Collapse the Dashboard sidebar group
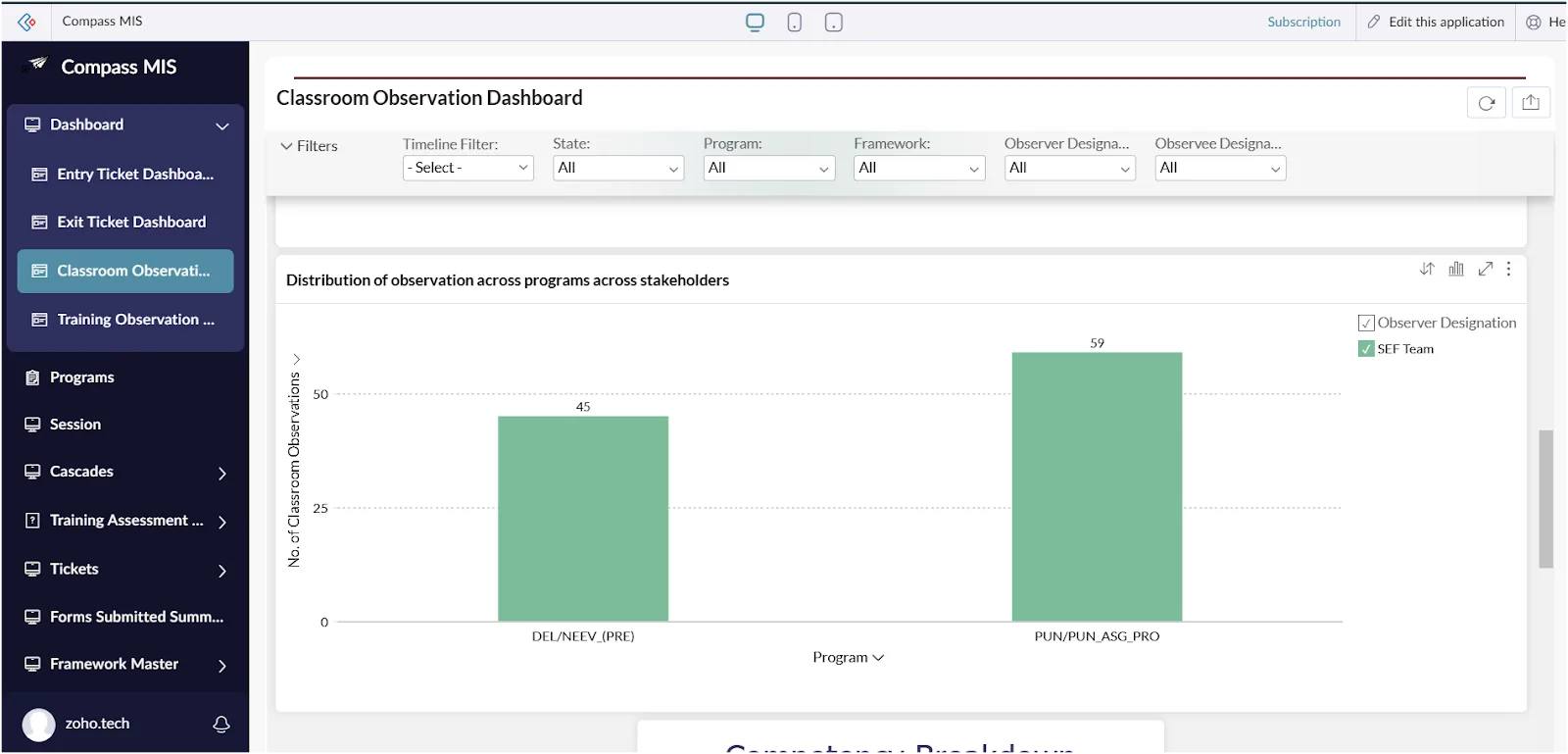 coord(222,126)
